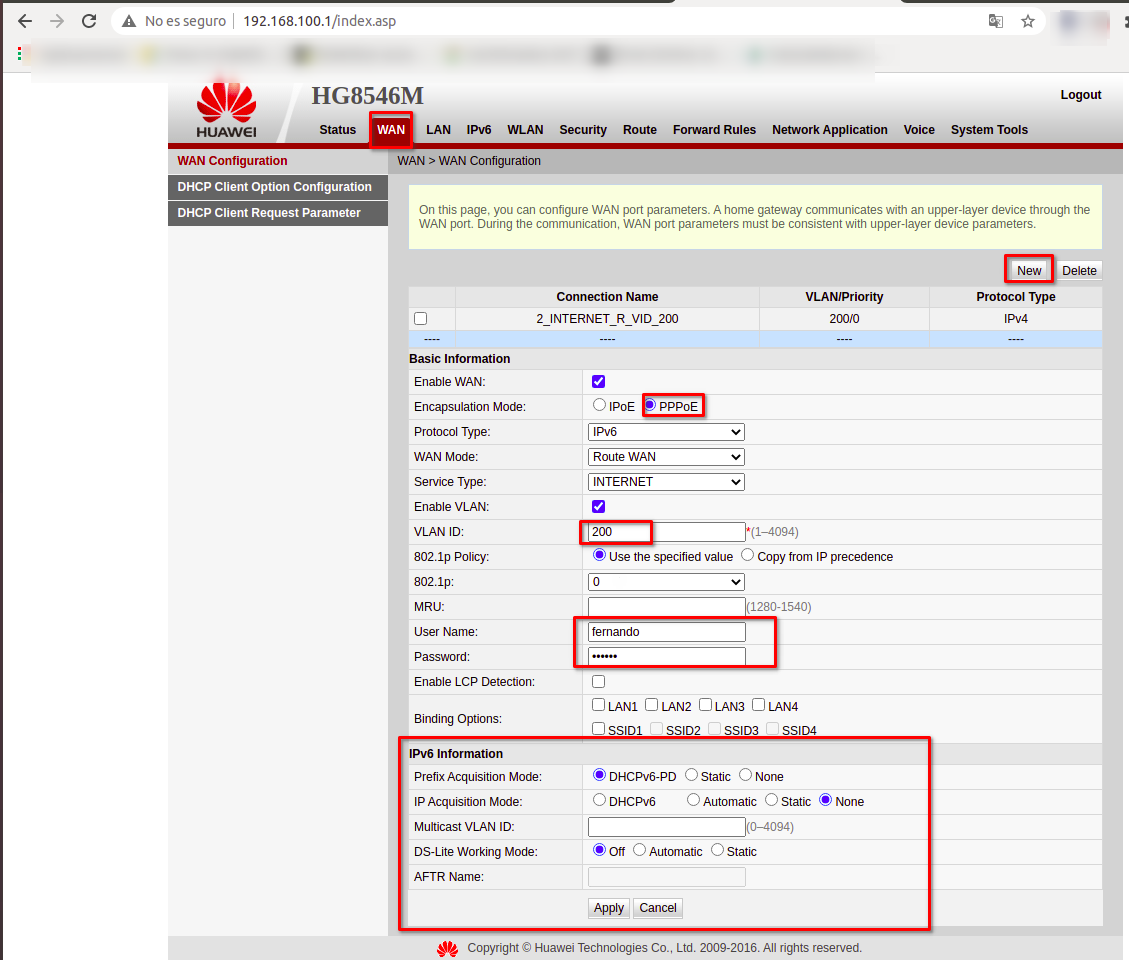The height and width of the screenshot is (960, 1129).
Task: Click the green dots icon on the bookmarks bar
Action: [x=19, y=53]
